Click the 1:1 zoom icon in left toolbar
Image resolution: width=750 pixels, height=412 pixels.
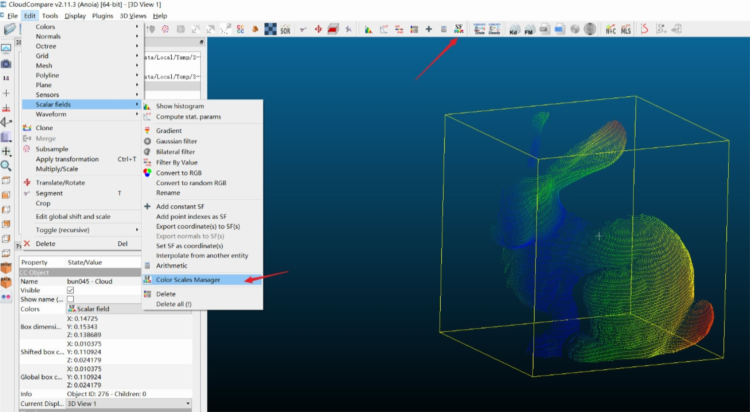coord(6,78)
